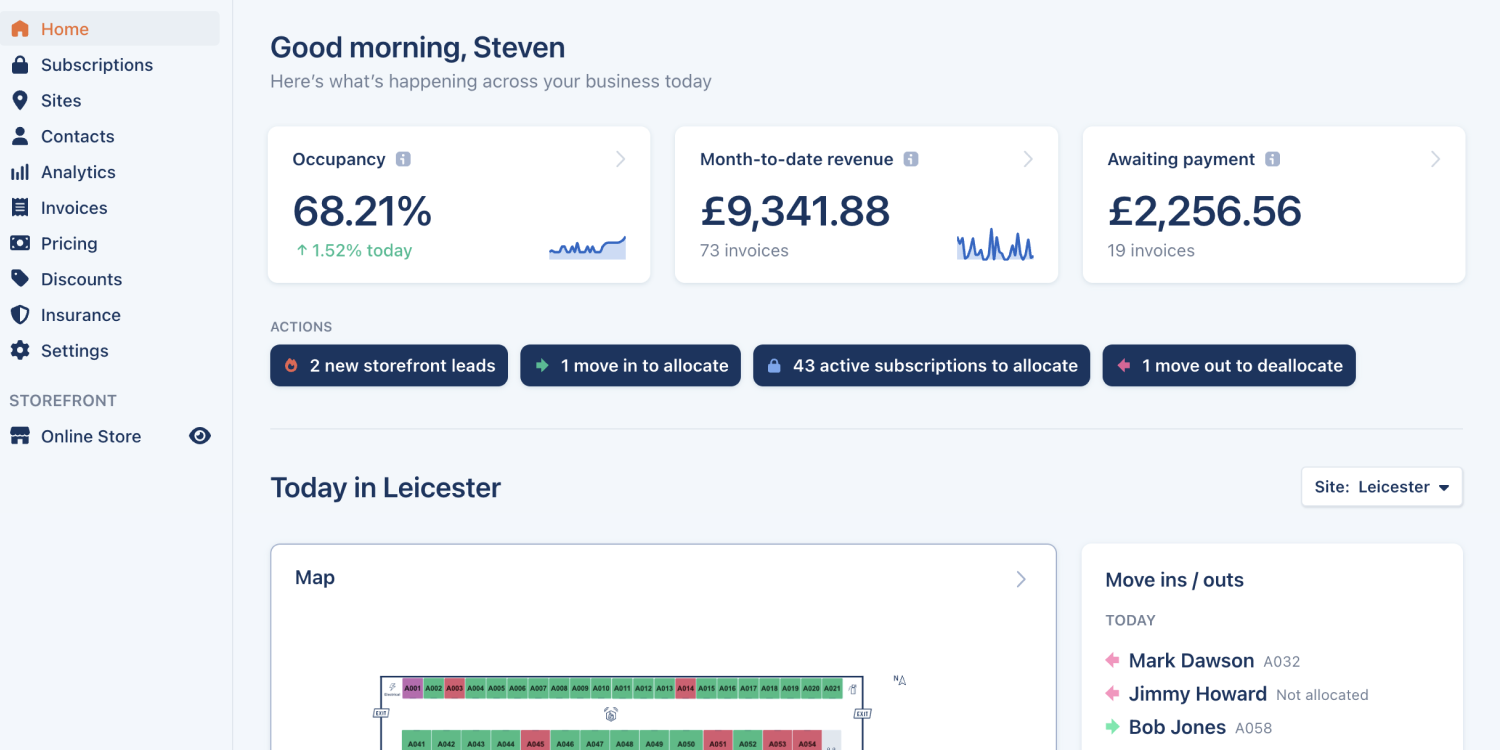Open Invoices from the sidebar
The height and width of the screenshot is (750, 1500).
click(x=74, y=208)
